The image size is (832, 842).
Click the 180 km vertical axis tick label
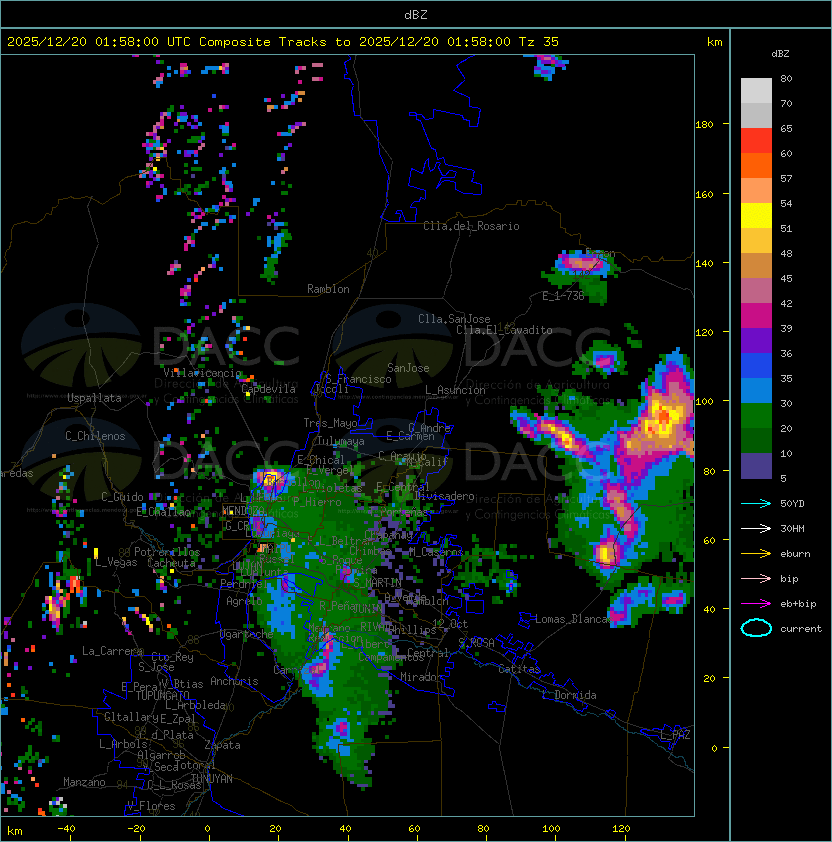704,125
